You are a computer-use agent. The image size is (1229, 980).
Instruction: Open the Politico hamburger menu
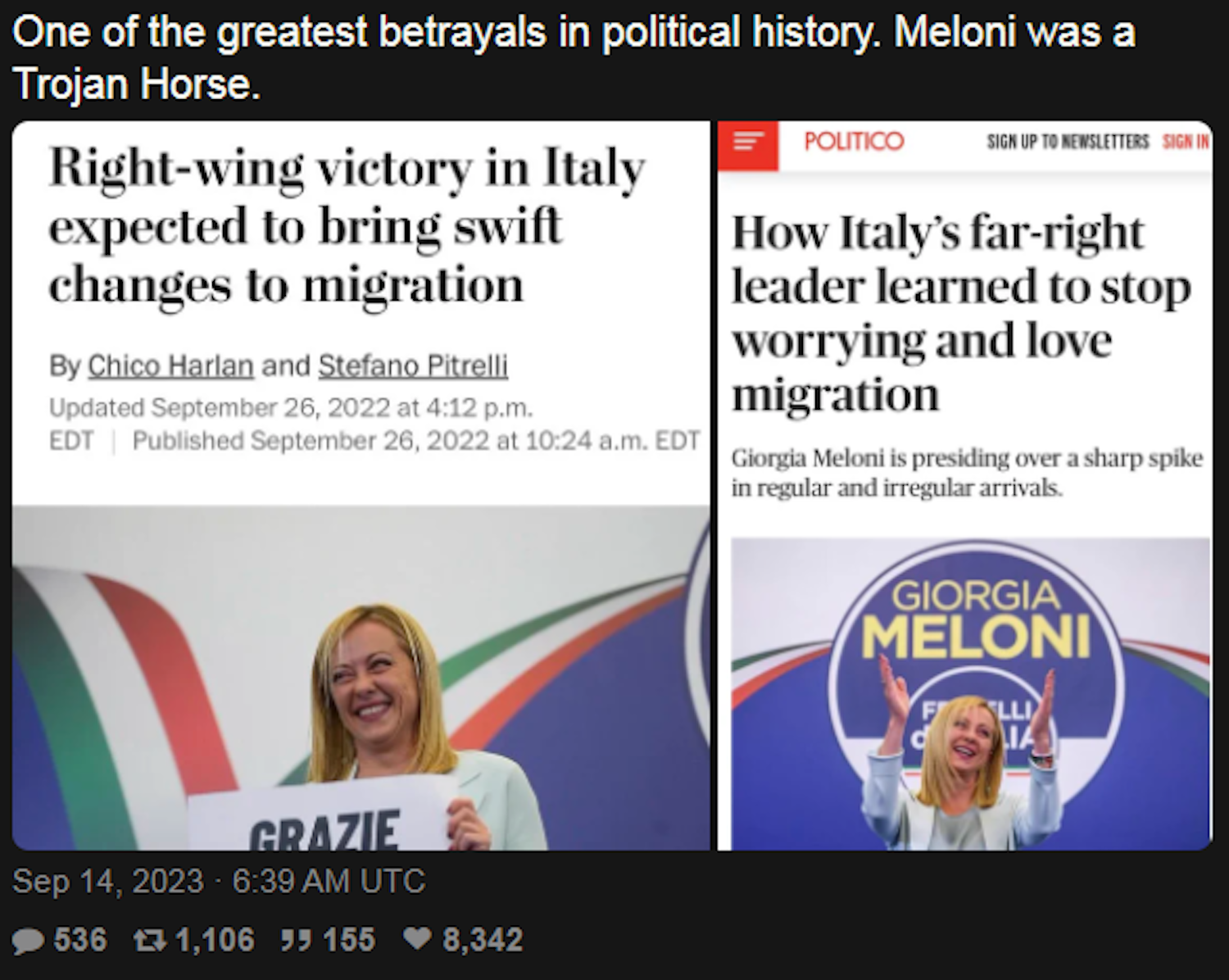click(x=747, y=143)
